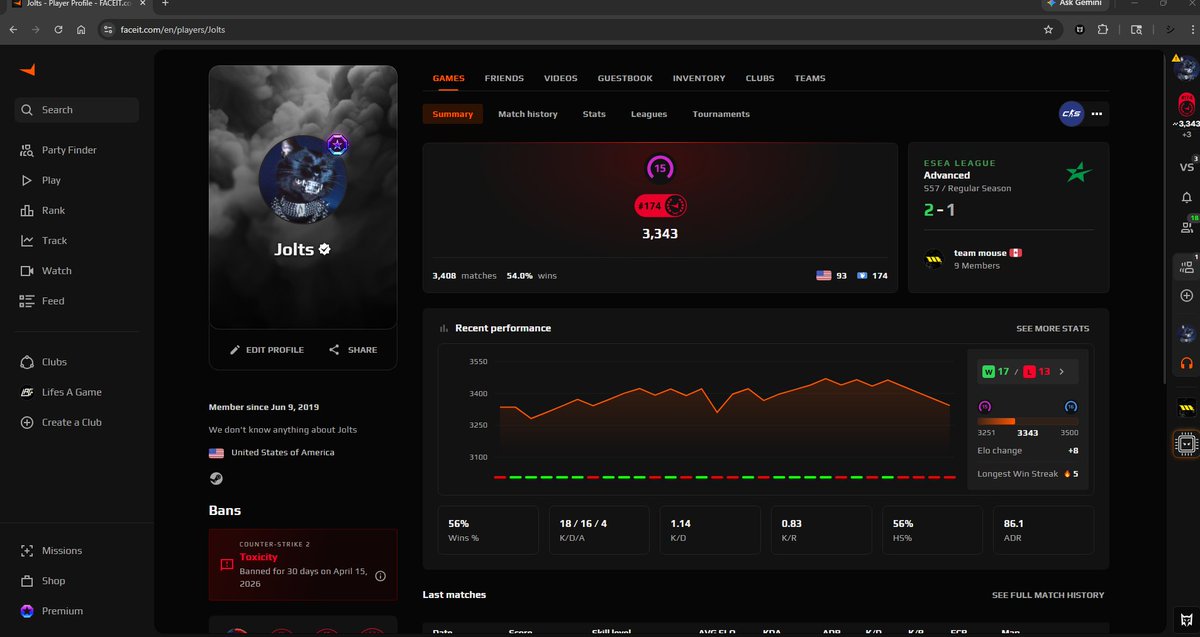Expand the wins and losses streak arrow
The height and width of the screenshot is (637, 1200).
[1061, 372]
